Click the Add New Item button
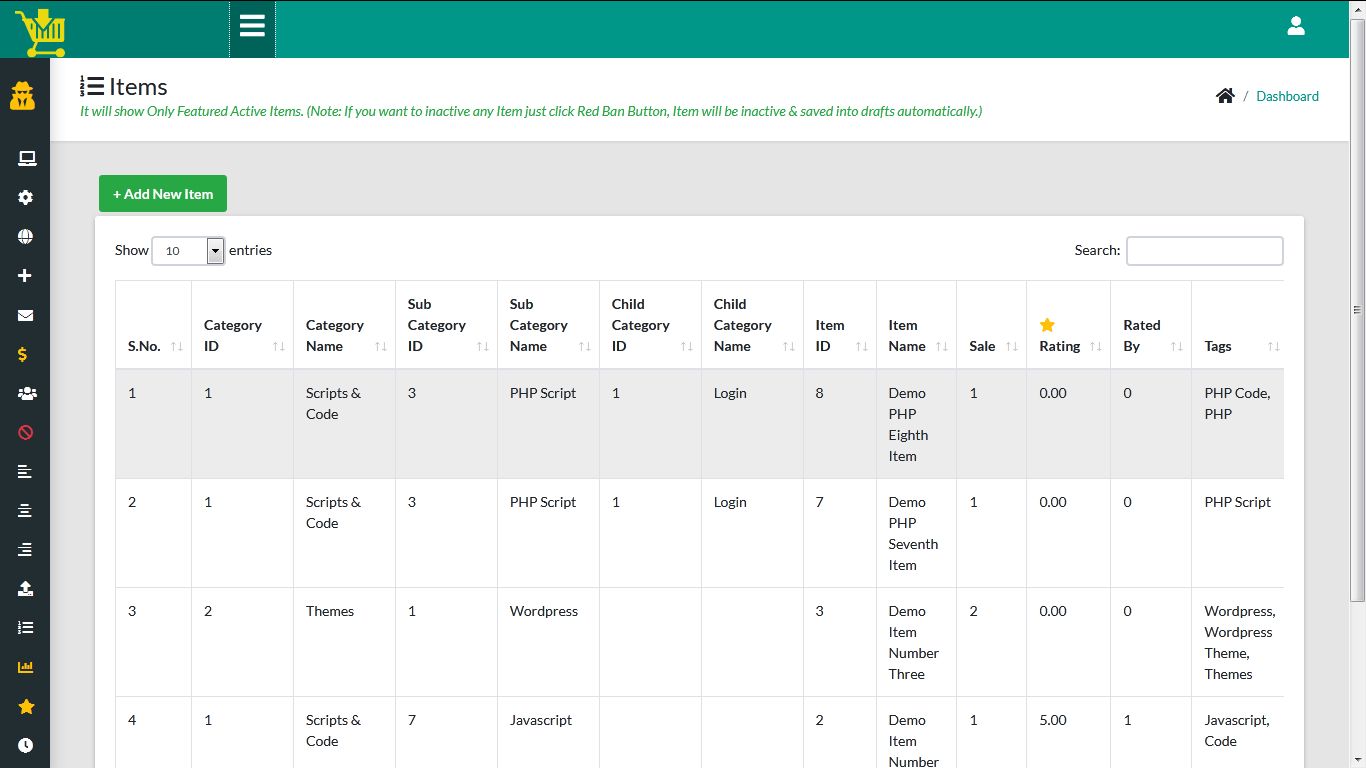Viewport: 1366px width, 768px height. 163,194
